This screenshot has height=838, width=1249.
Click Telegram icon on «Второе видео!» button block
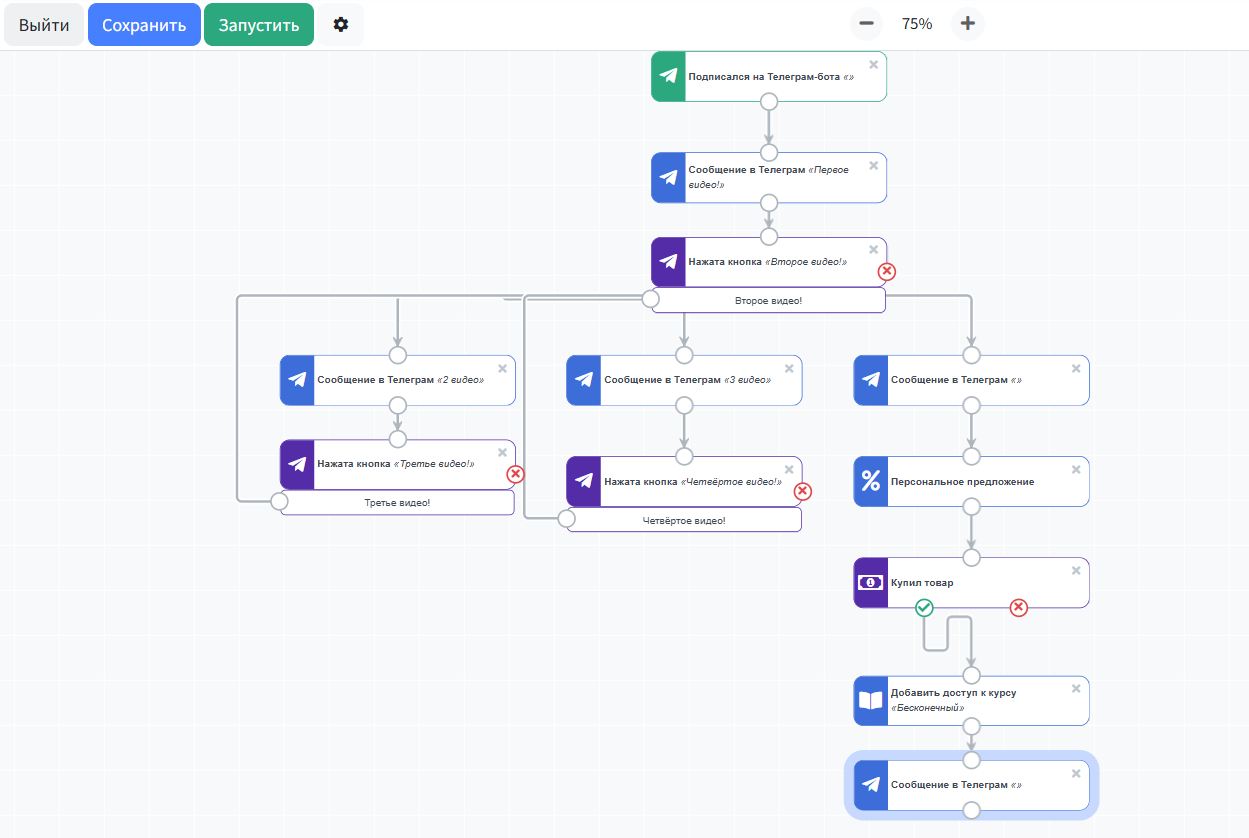(669, 262)
